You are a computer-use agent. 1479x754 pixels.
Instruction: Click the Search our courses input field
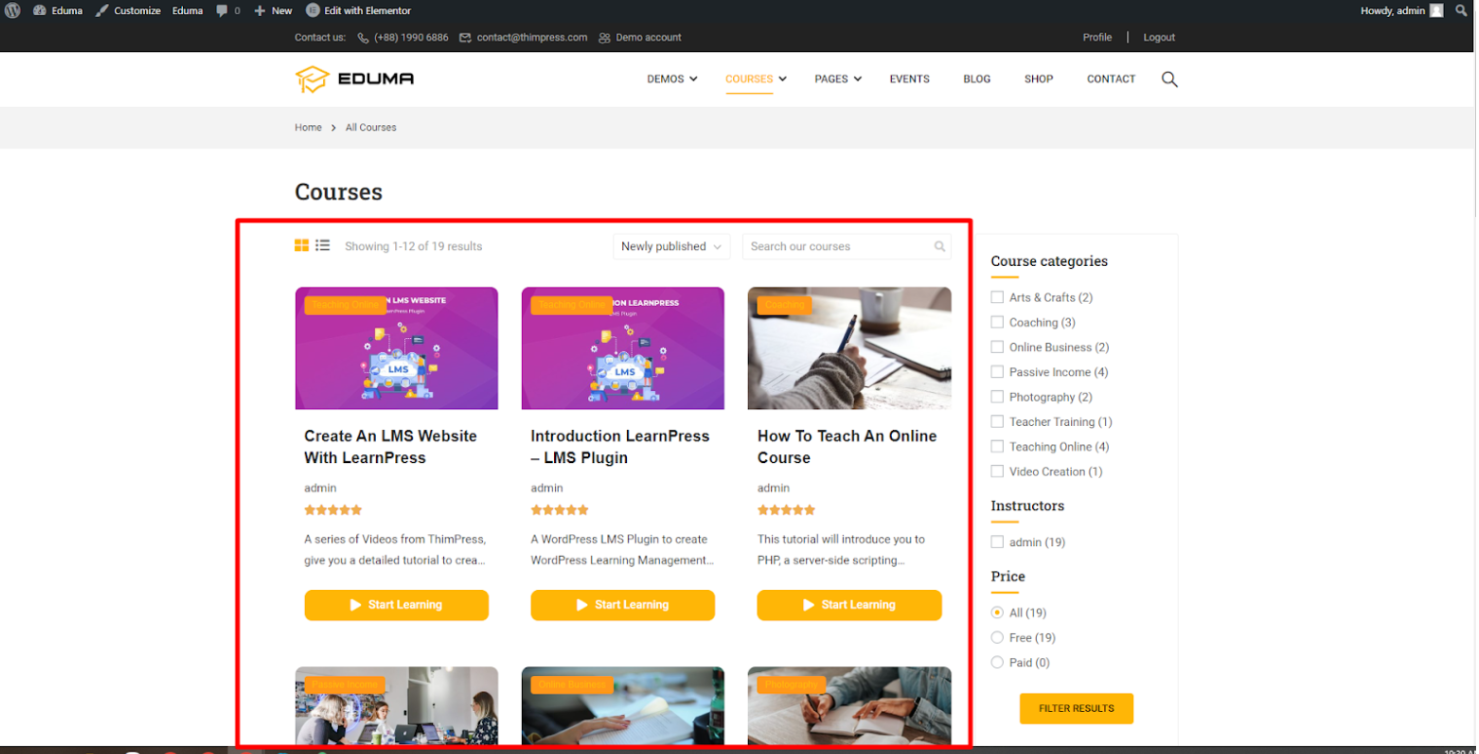tap(847, 246)
